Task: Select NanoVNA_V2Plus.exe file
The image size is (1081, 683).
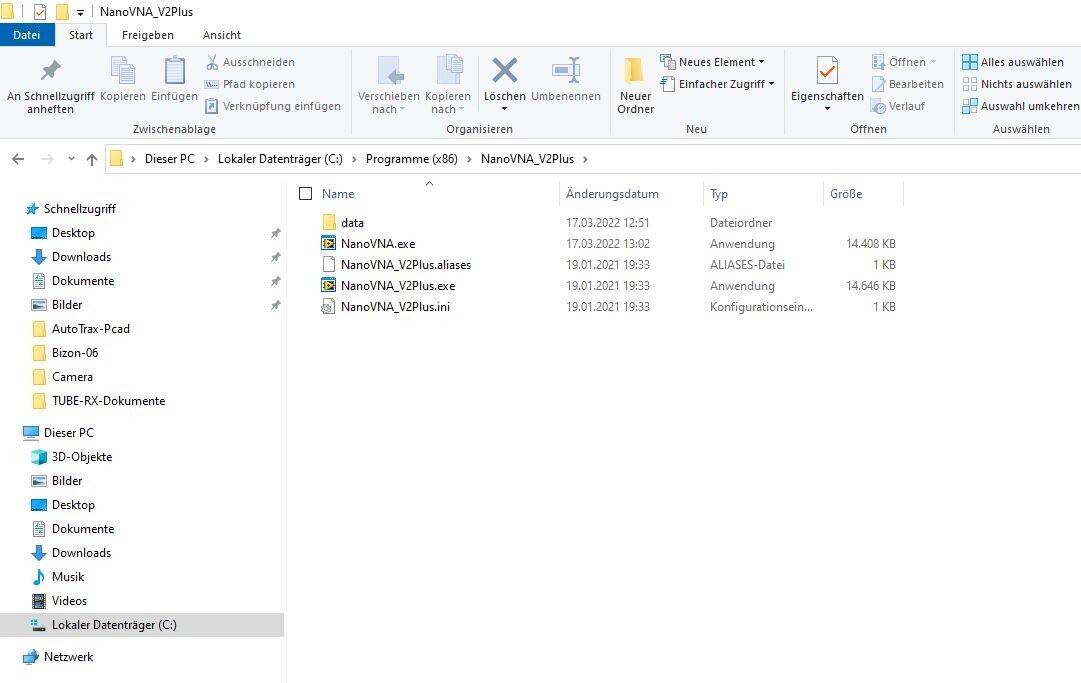Action: [x=398, y=285]
